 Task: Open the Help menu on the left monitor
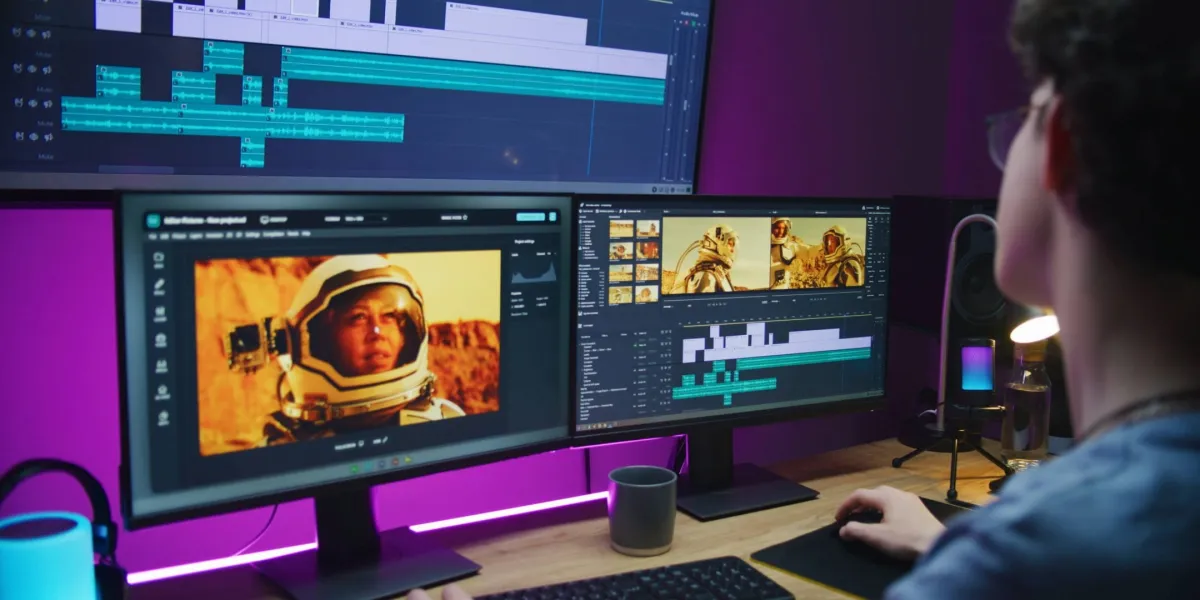(306, 234)
